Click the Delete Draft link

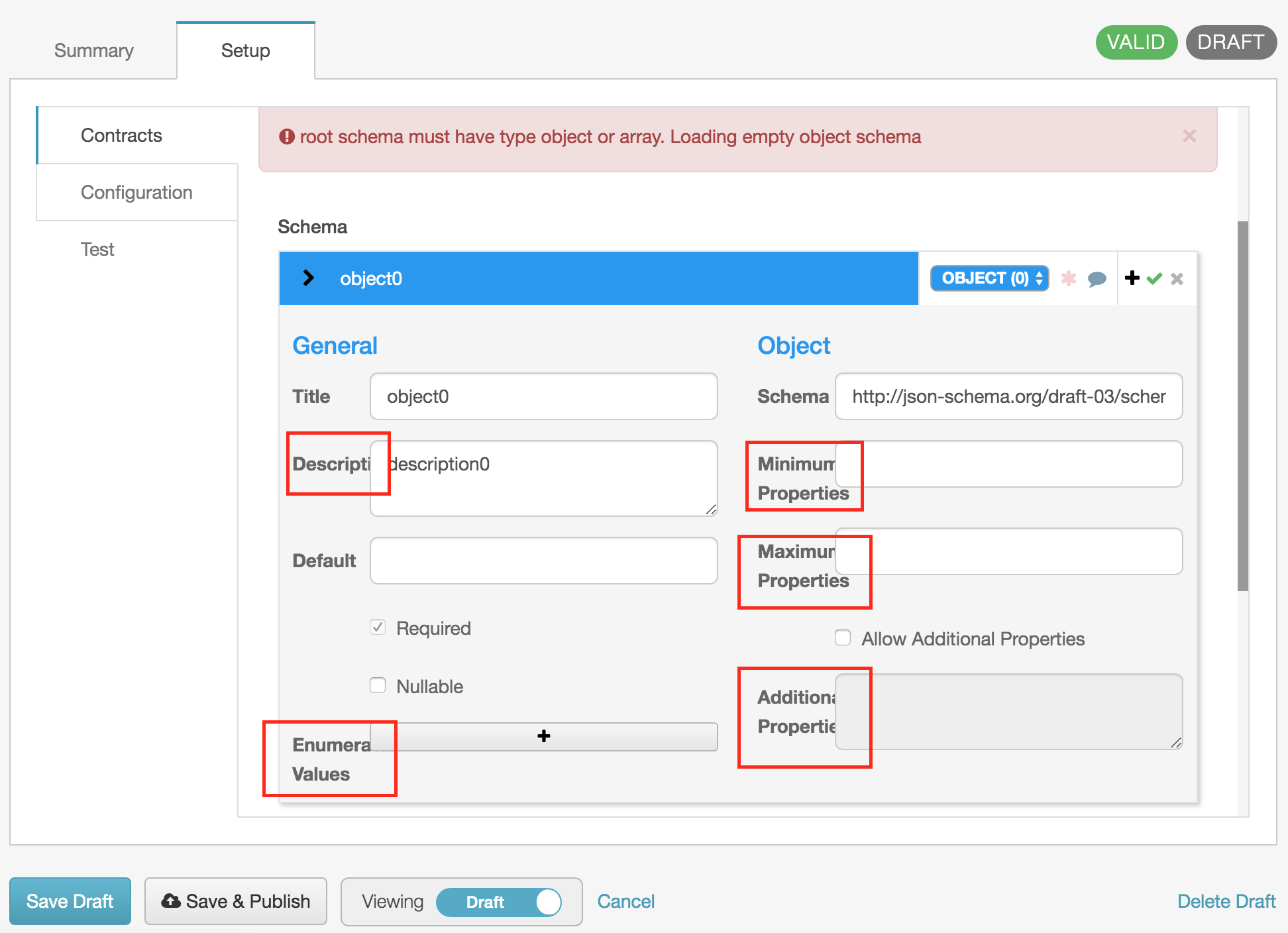click(x=1226, y=901)
